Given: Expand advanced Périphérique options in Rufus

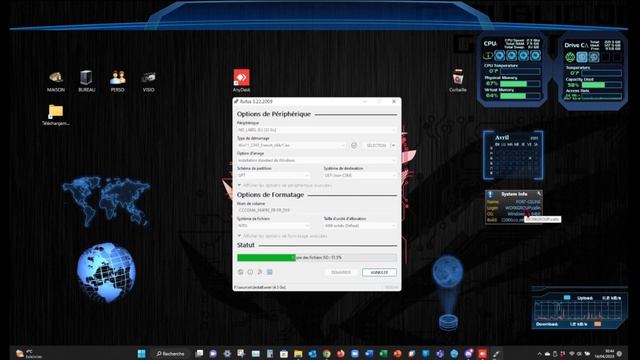Looking at the screenshot, I should [285, 185].
